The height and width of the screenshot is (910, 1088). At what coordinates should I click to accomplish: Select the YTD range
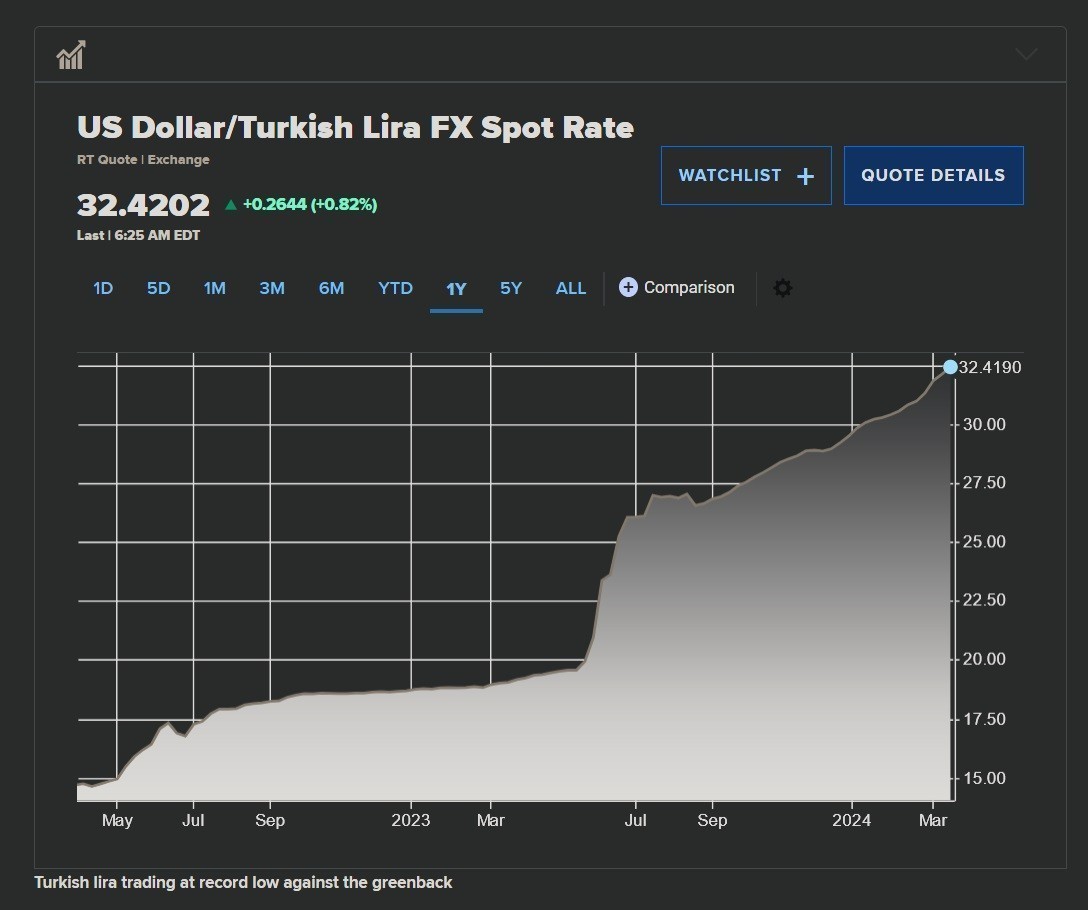(x=395, y=288)
